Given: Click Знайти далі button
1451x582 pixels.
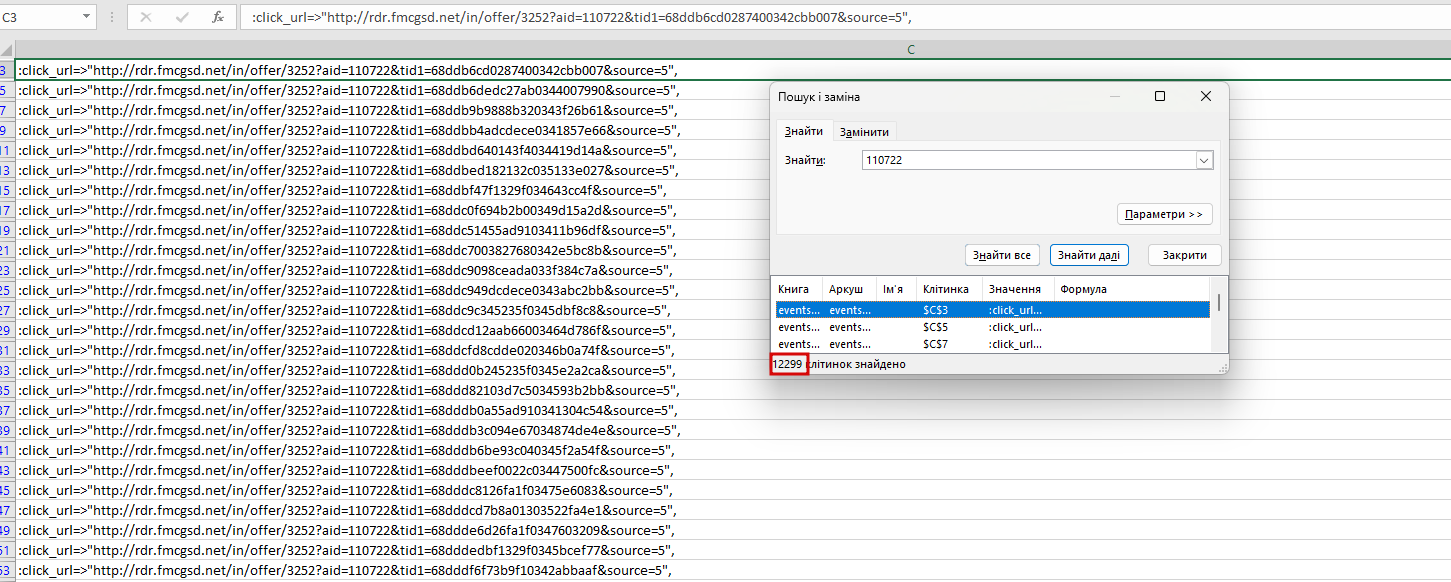Looking at the screenshot, I should coord(1089,255).
